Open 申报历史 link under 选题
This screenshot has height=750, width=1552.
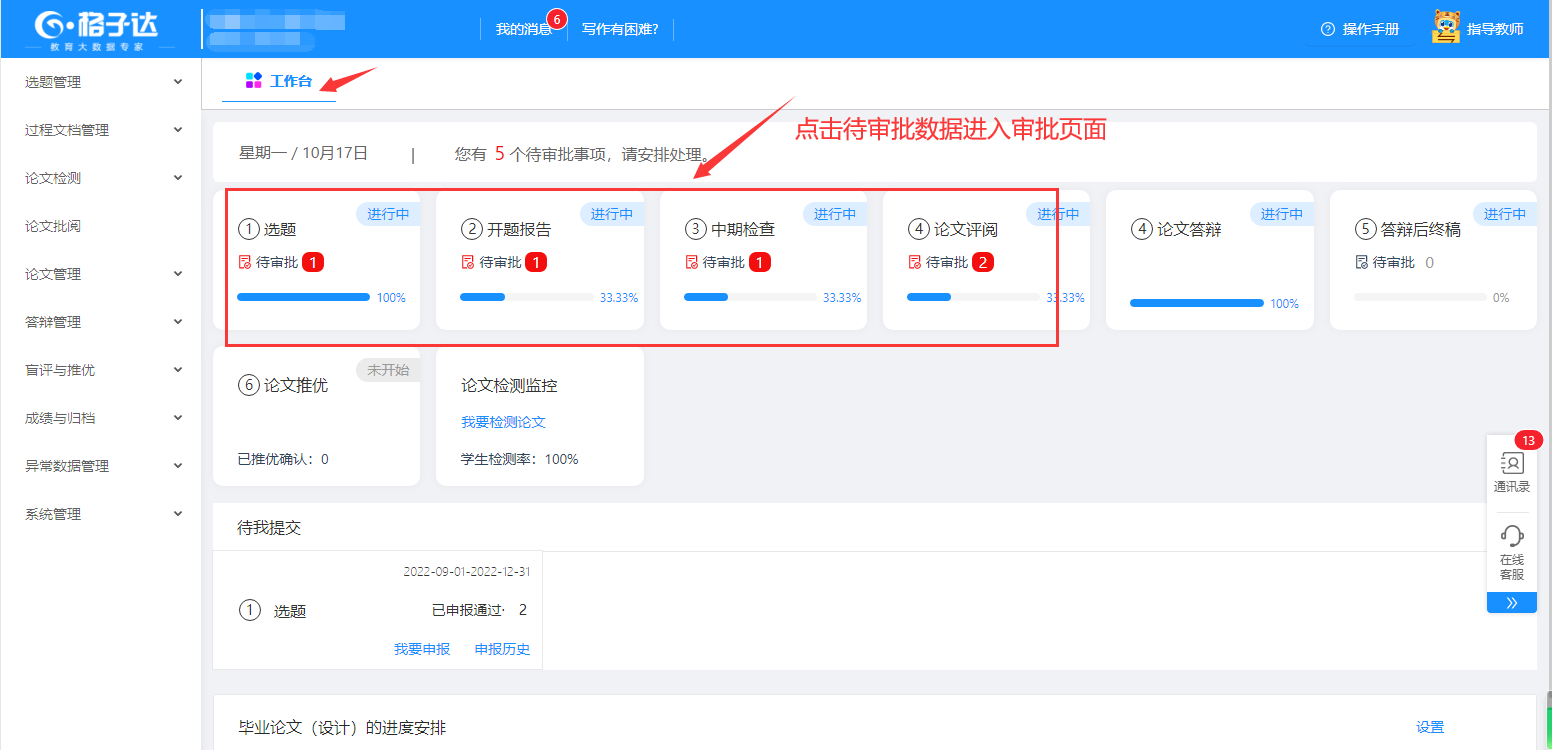502,649
